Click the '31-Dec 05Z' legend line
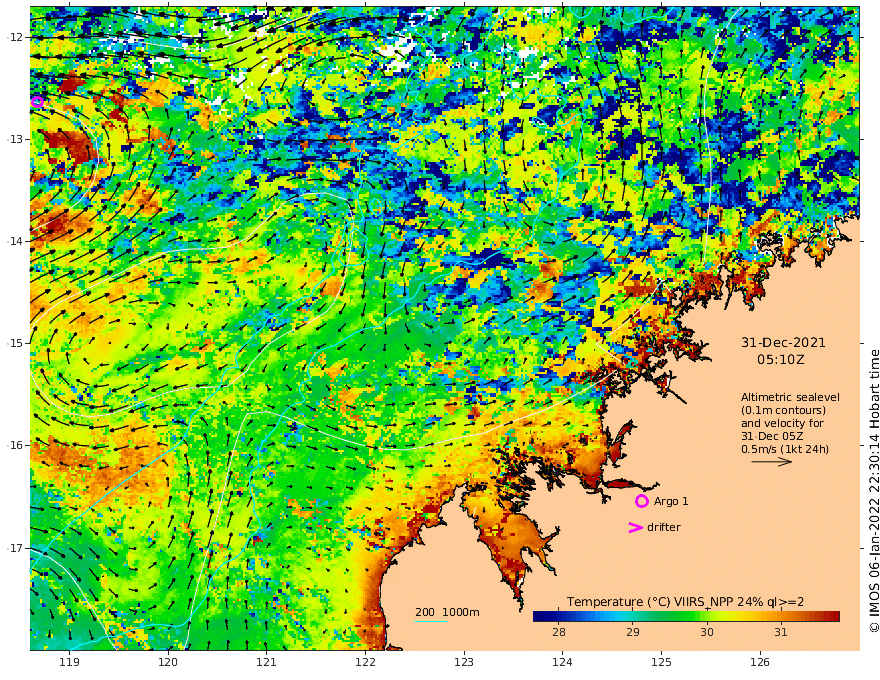Image resolution: width=880 pixels, height=680 pixels. pyautogui.click(x=772, y=437)
